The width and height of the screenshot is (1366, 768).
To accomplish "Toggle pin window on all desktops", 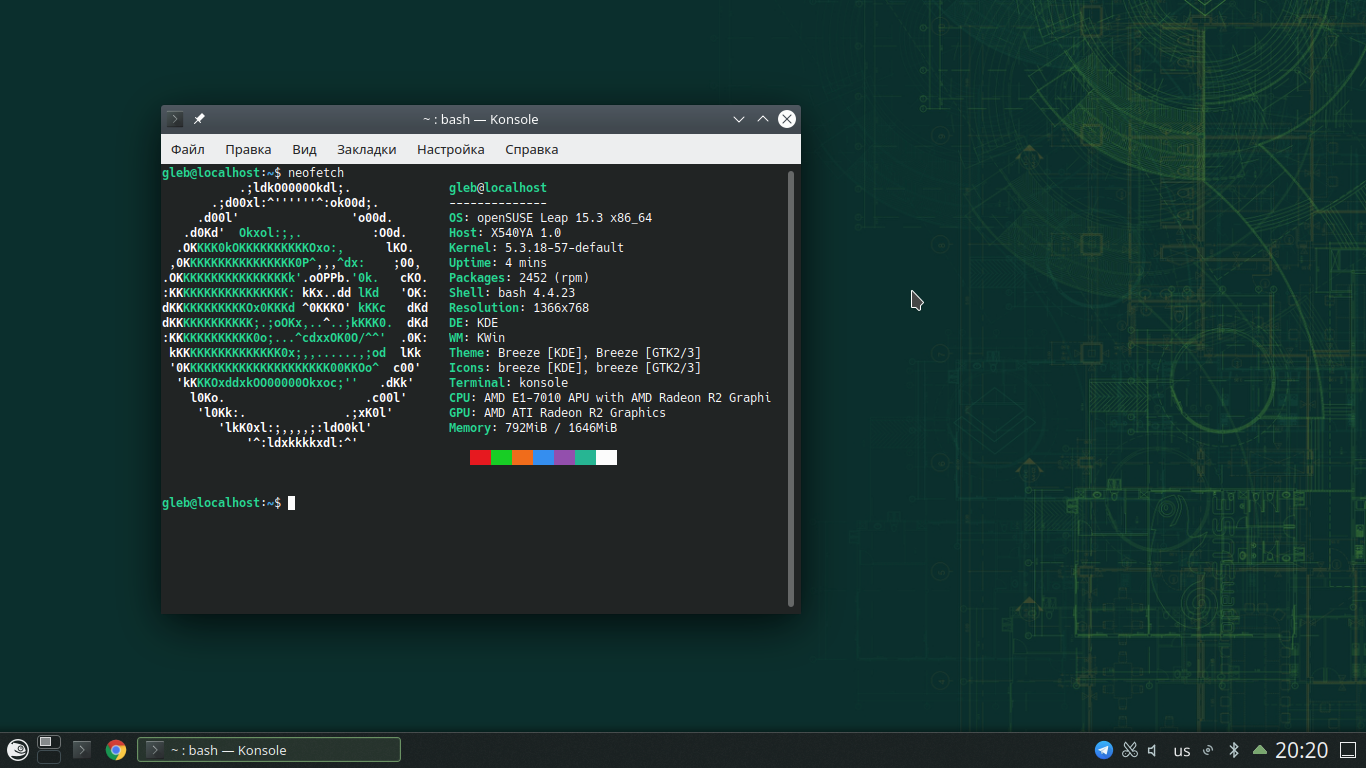I will (199, 119).
